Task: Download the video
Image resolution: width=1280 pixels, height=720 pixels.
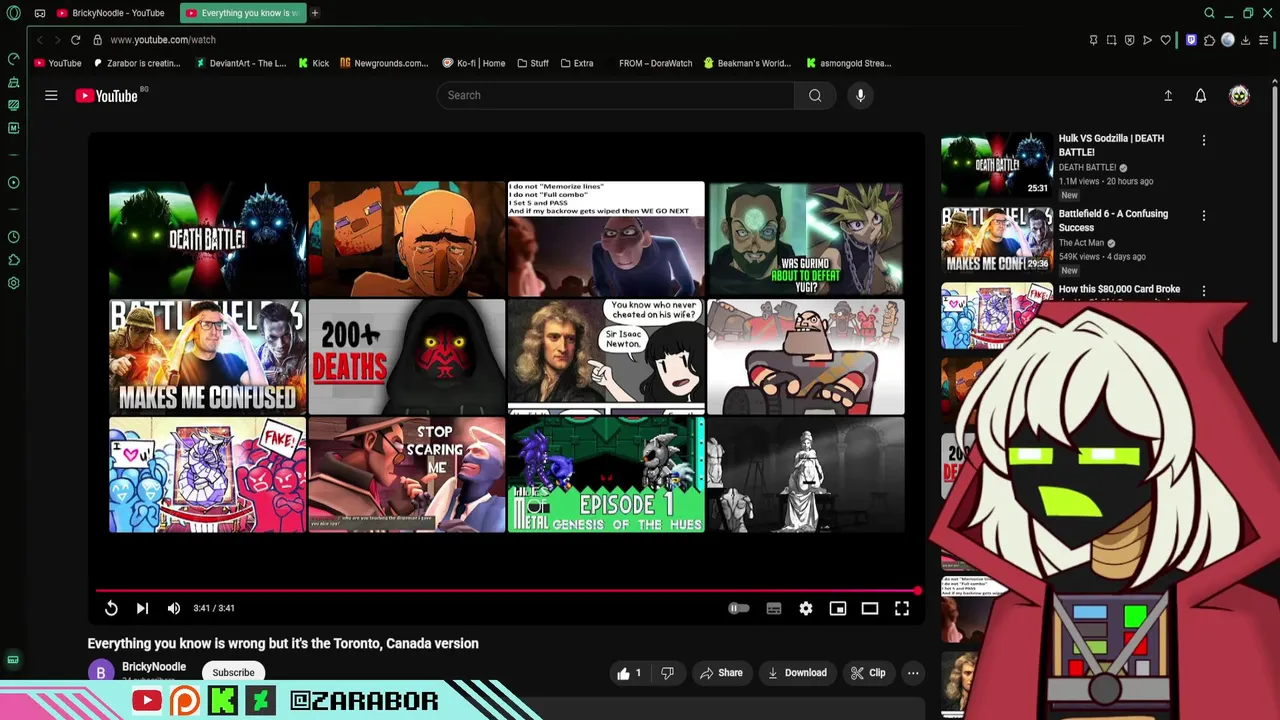Action: click(x=797, y=673)
